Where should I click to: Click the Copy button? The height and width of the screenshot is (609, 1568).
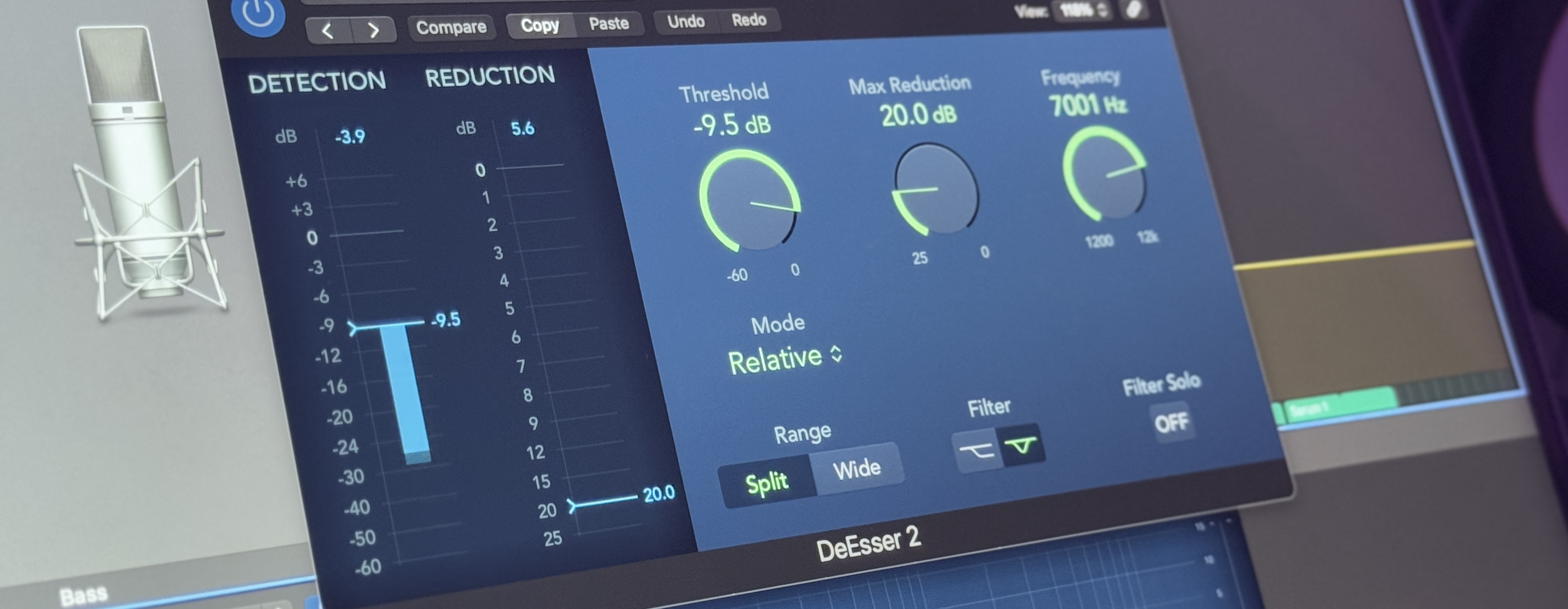point(540,25)
